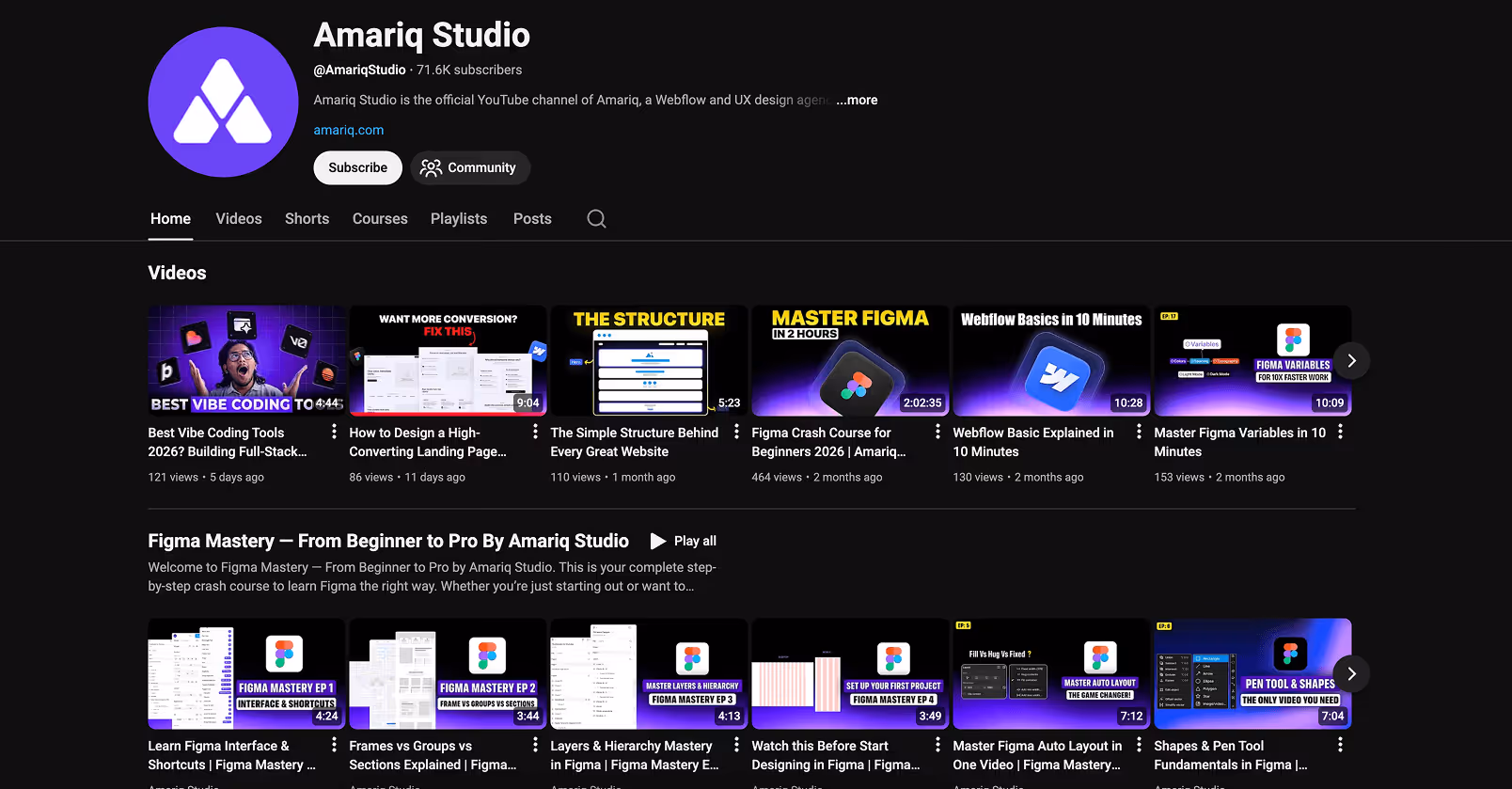The image size is (1512, 789).
Task: Click title 'The Simple Structure Behind Every Great Website'
Action: click(x=635, y=442)
